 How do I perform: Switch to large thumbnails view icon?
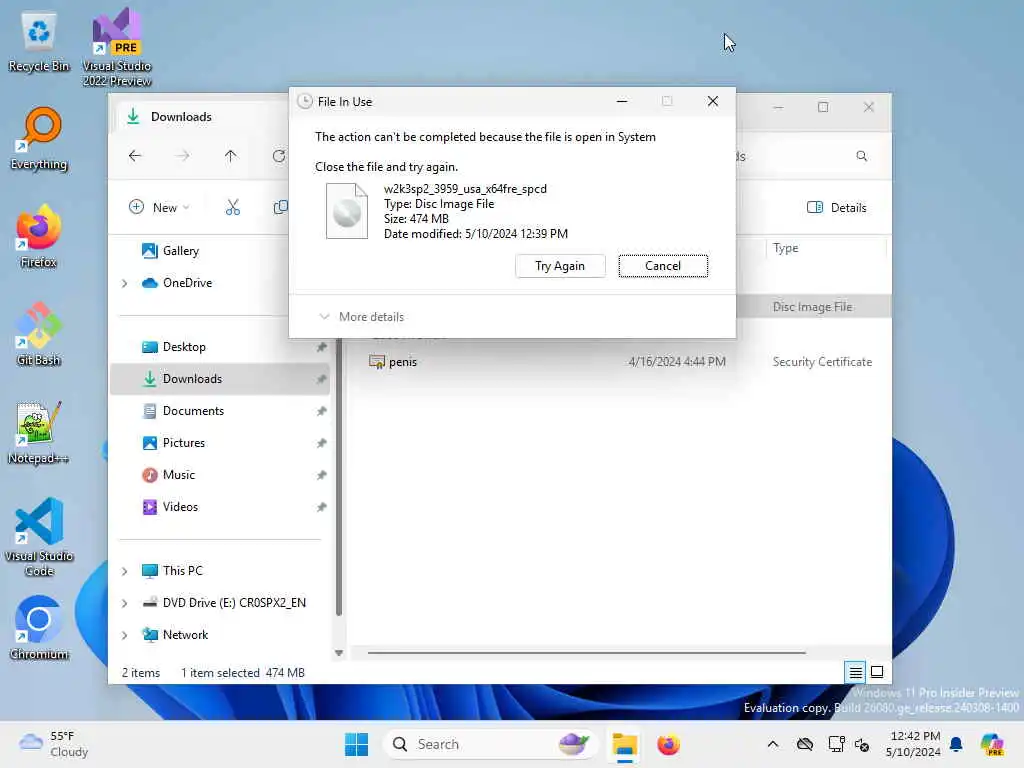click(877, 672)
